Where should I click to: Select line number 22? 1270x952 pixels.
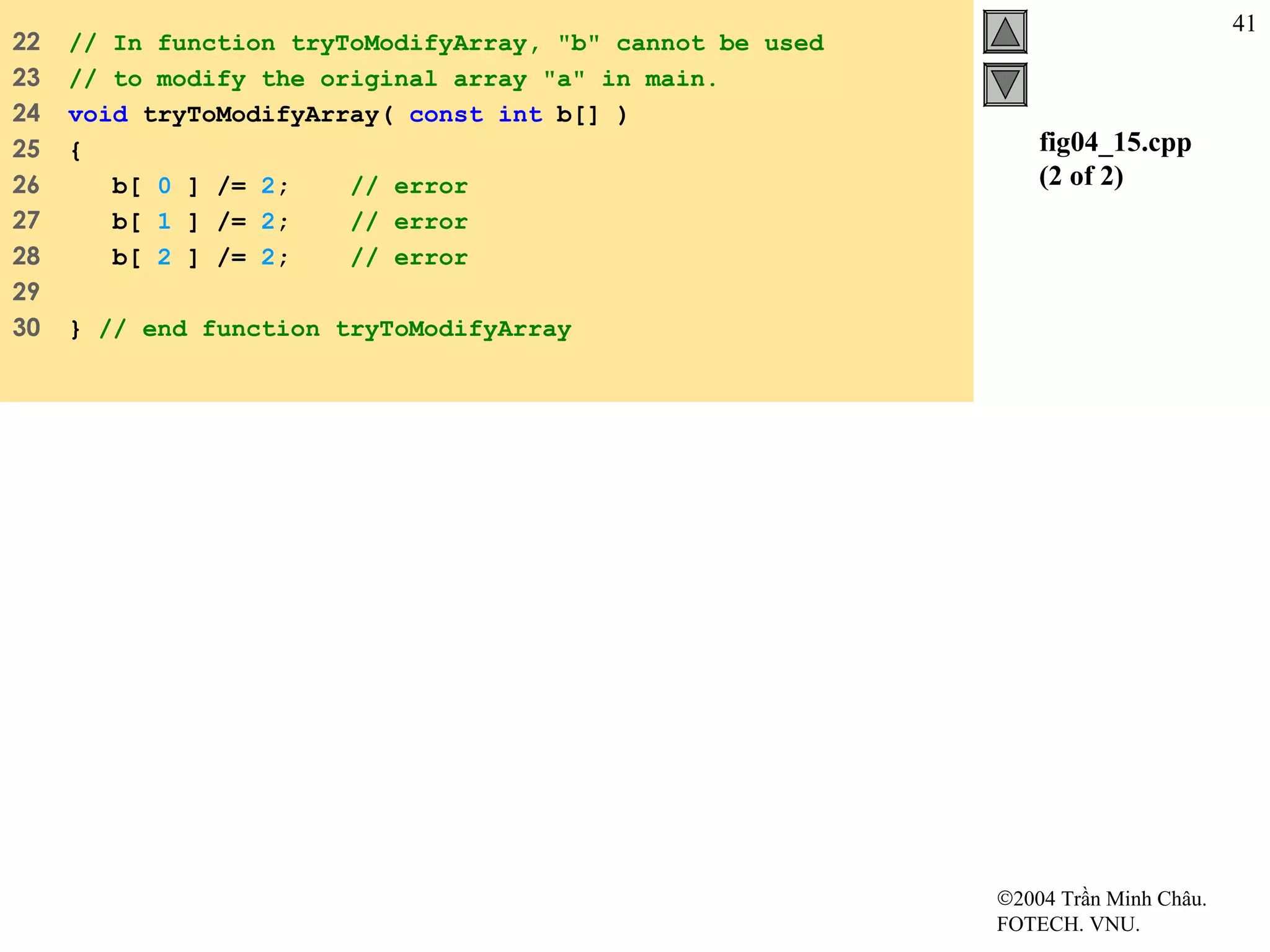click(26, 42)
